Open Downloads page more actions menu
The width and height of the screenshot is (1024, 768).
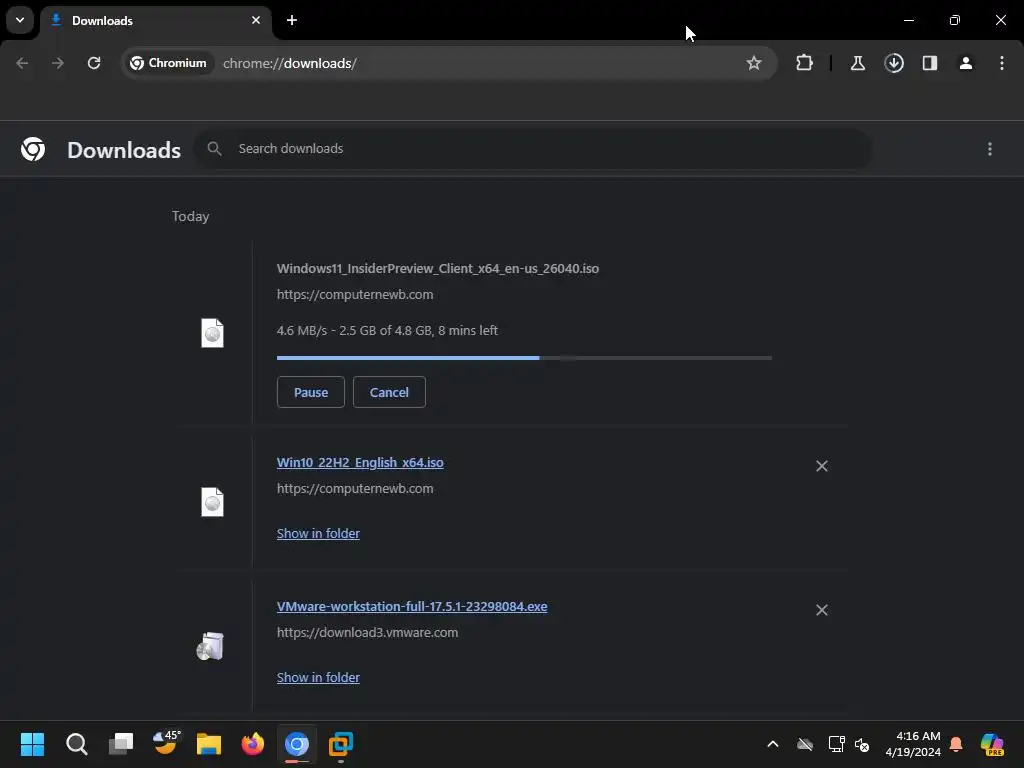[990, 149]
